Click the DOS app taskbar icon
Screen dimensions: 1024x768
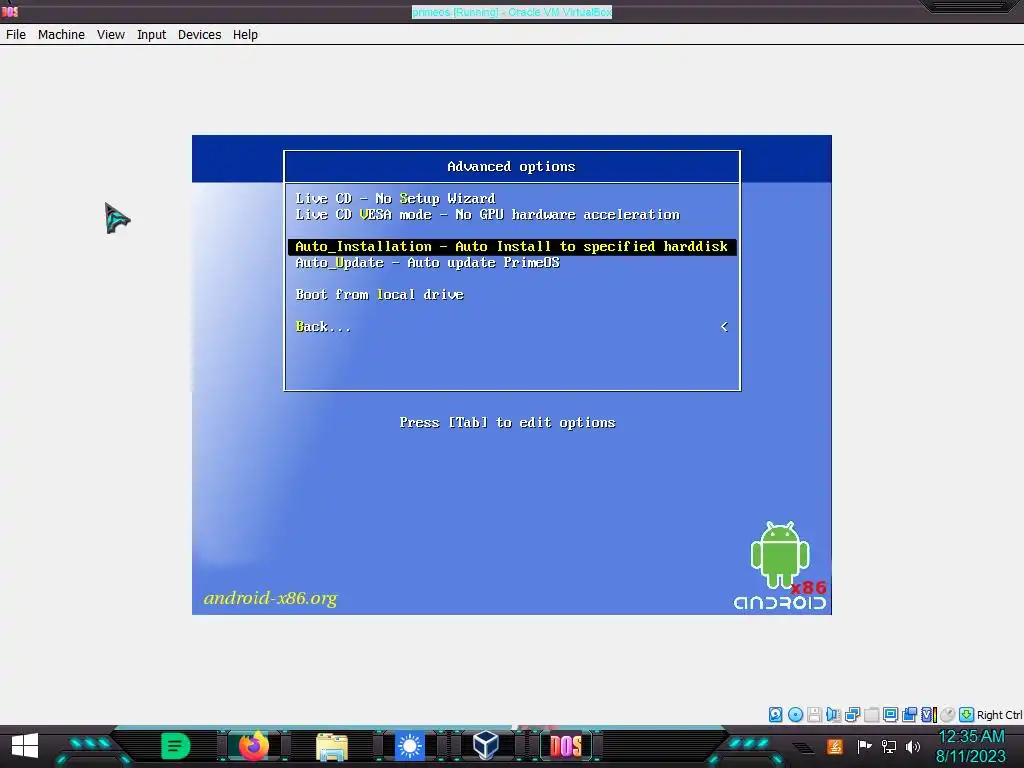tap(566, 746)
